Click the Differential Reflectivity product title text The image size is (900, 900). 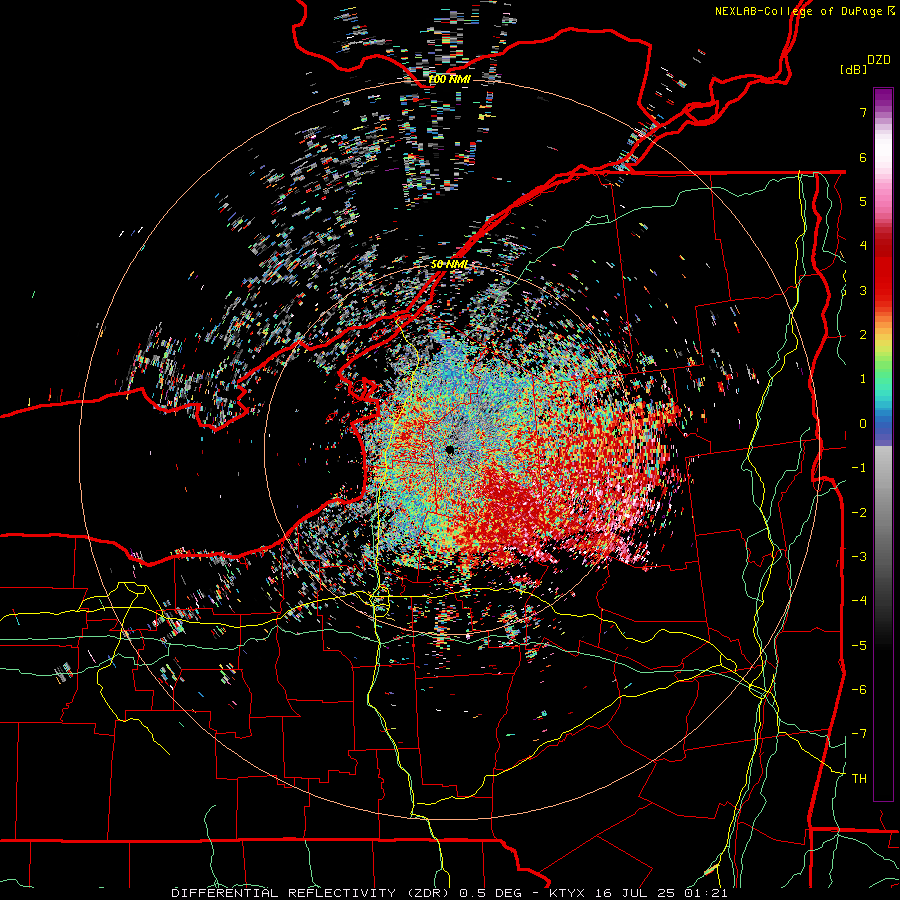pyautogui.click(x=312, y=893)
